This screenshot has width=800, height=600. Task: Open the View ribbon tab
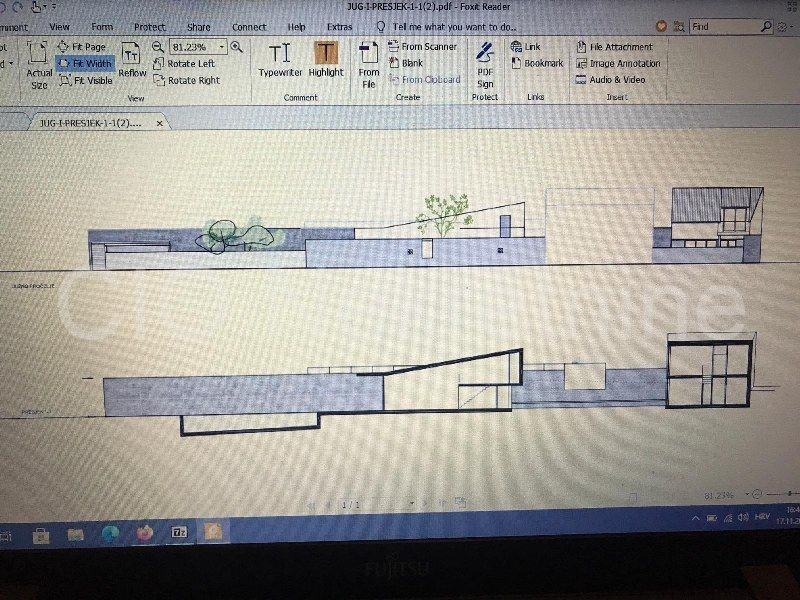[x=59, y=27]
